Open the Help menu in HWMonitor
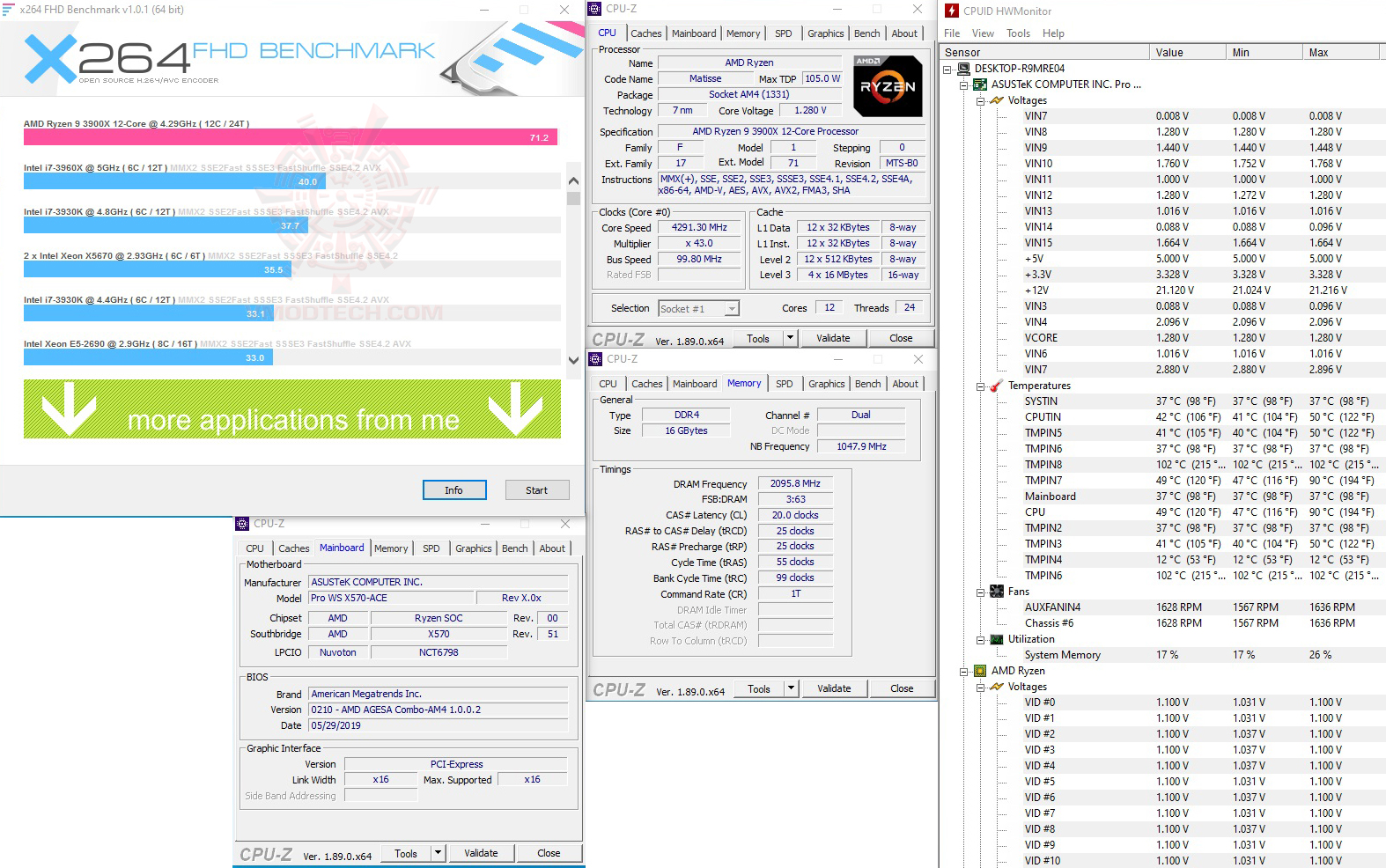This screenshot has height=868, width=1386. click(1053, 33)
